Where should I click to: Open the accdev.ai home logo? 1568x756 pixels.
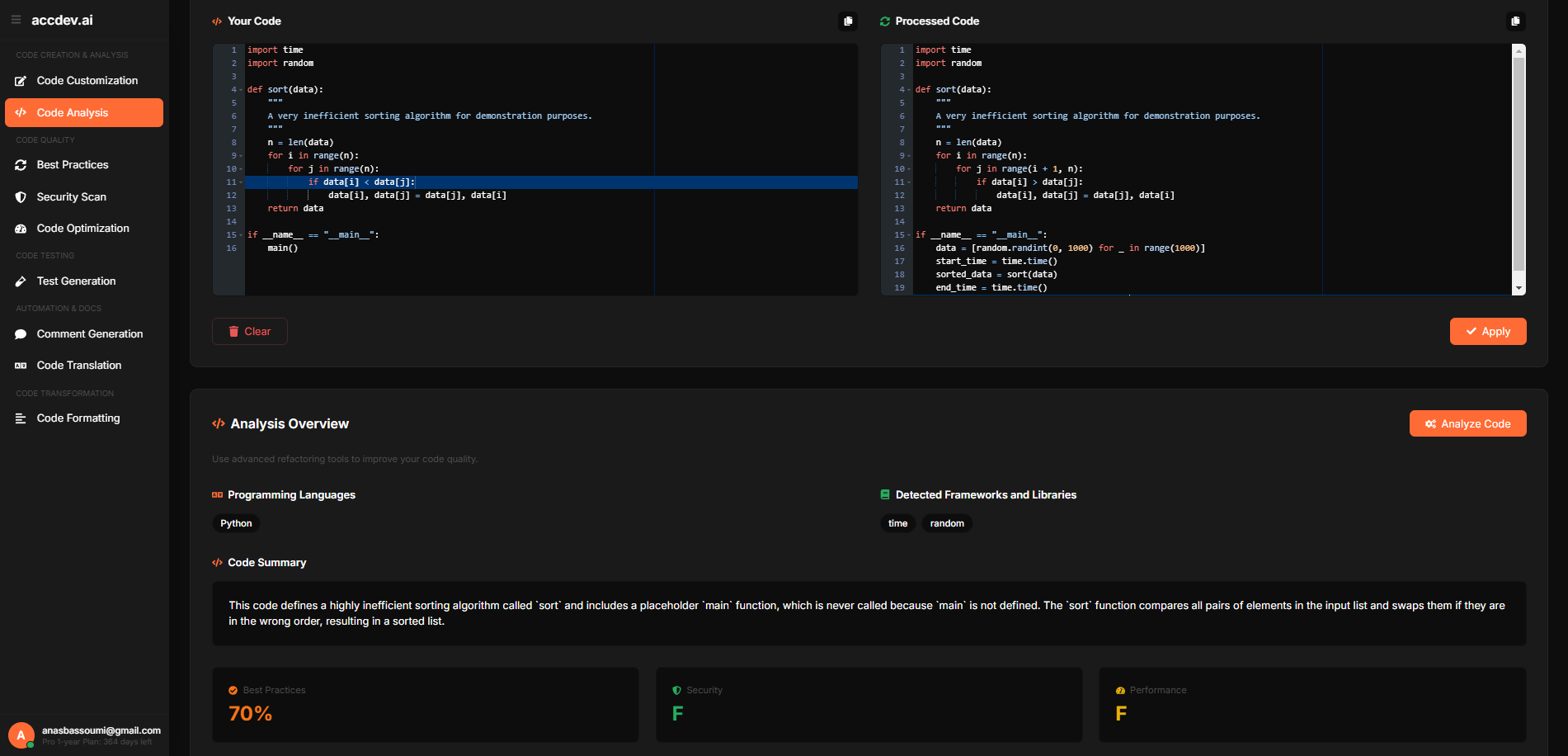[x=62, y=20]
